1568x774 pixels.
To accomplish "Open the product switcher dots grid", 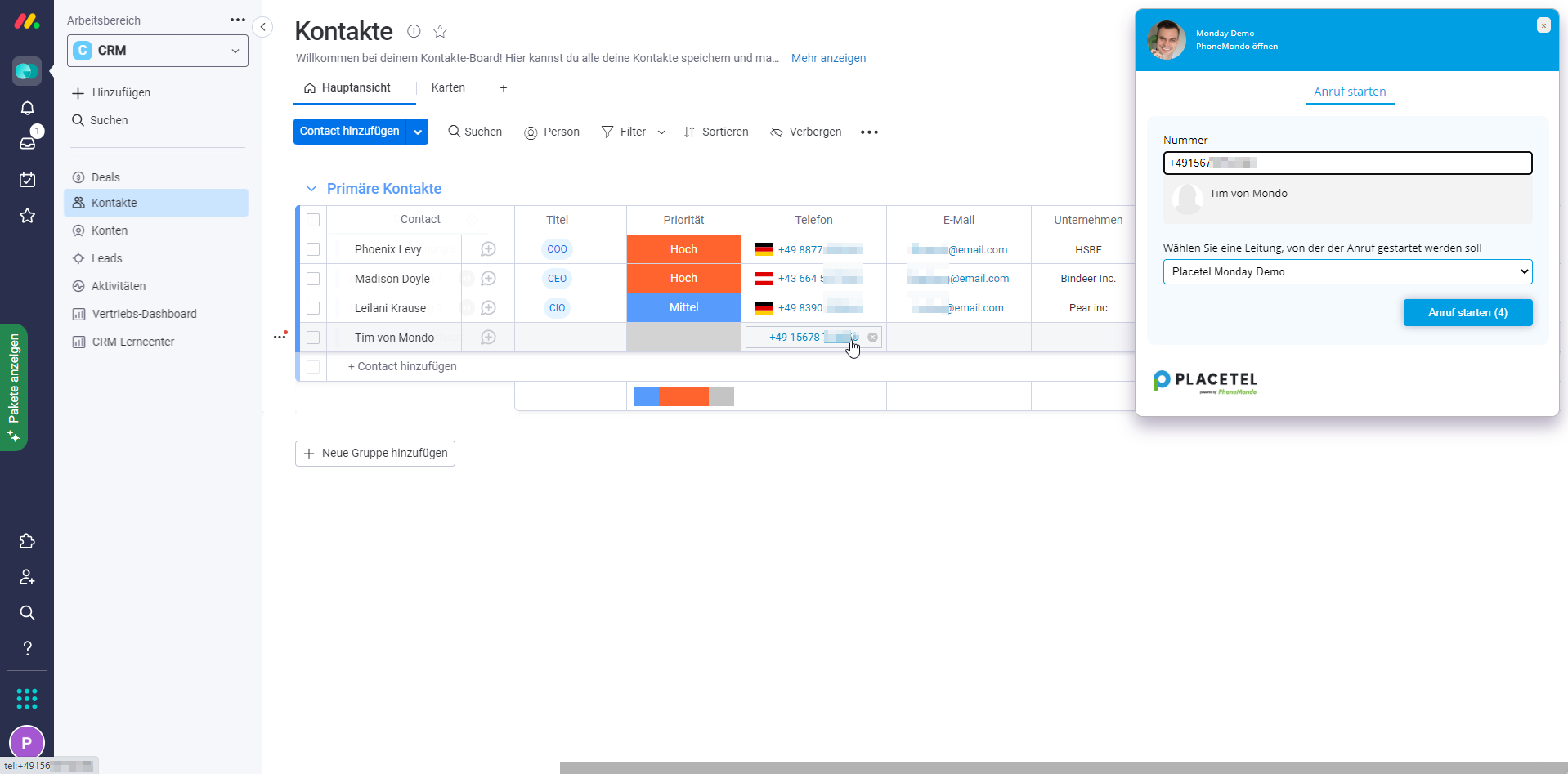I will (27, 699).
